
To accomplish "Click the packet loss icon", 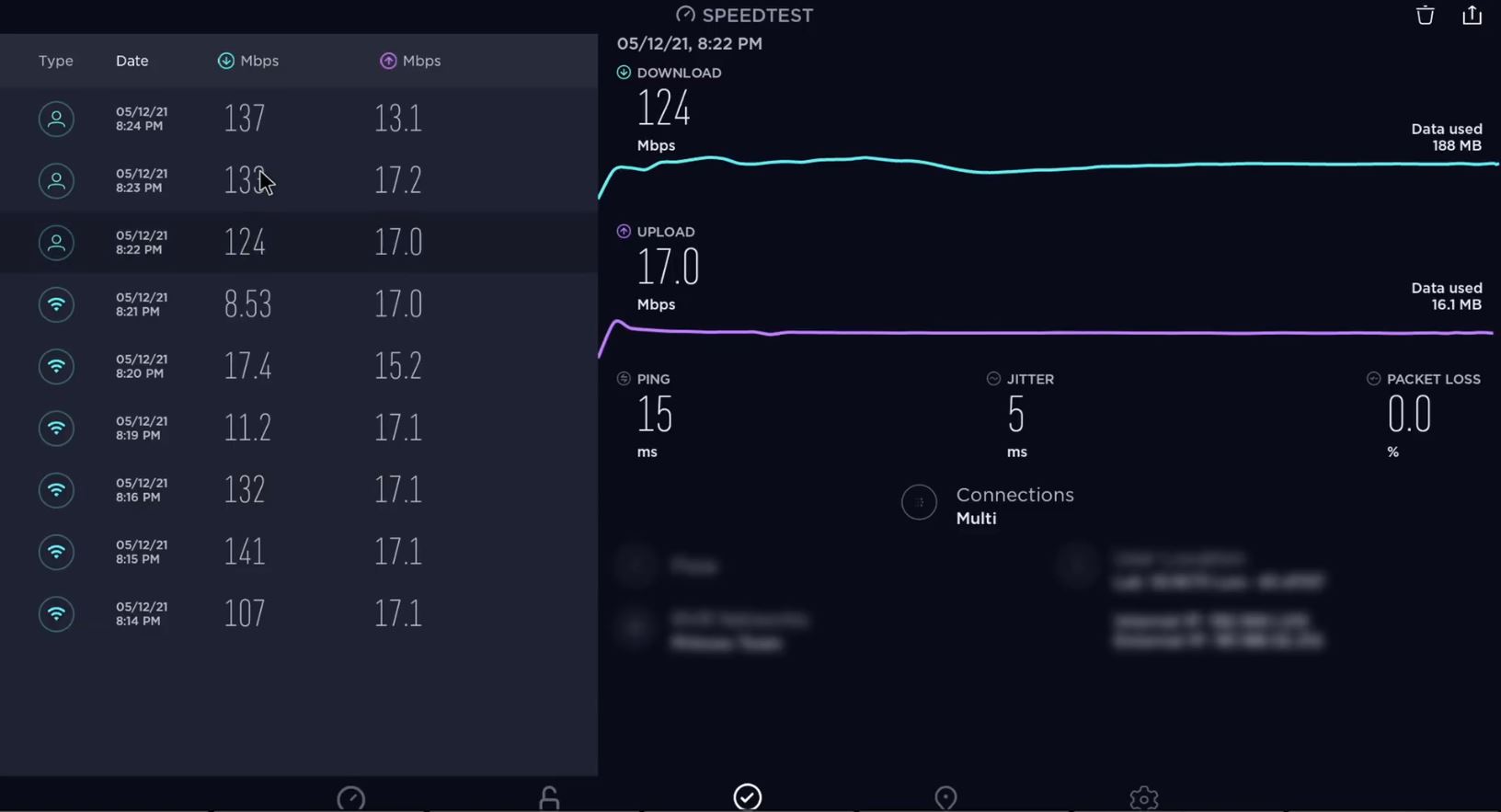I will (1373, 379).
